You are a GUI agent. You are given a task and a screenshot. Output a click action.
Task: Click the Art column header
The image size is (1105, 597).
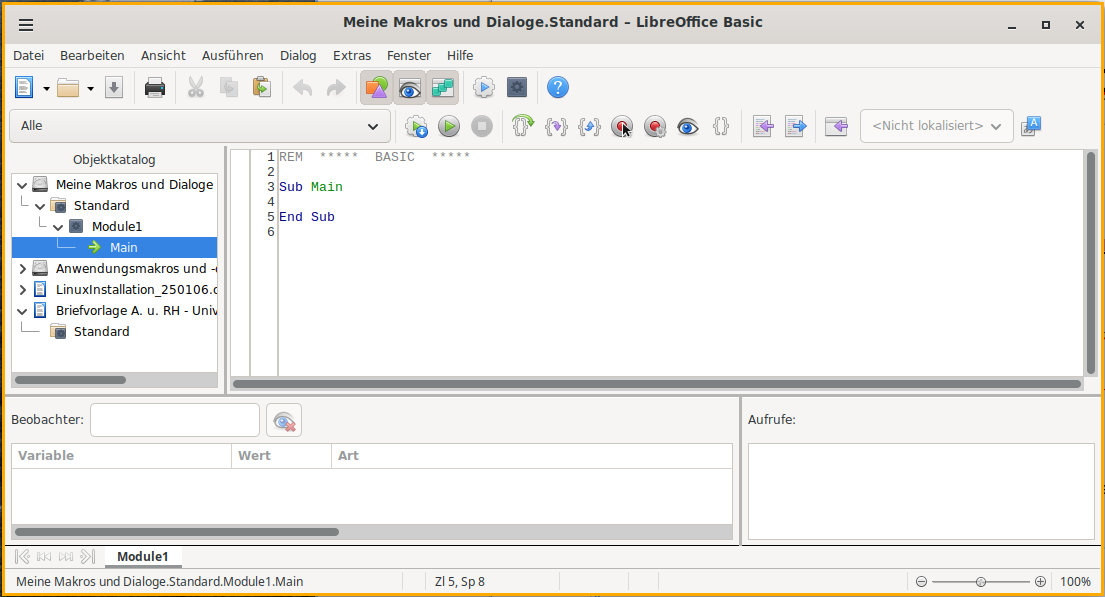point(531,456)
